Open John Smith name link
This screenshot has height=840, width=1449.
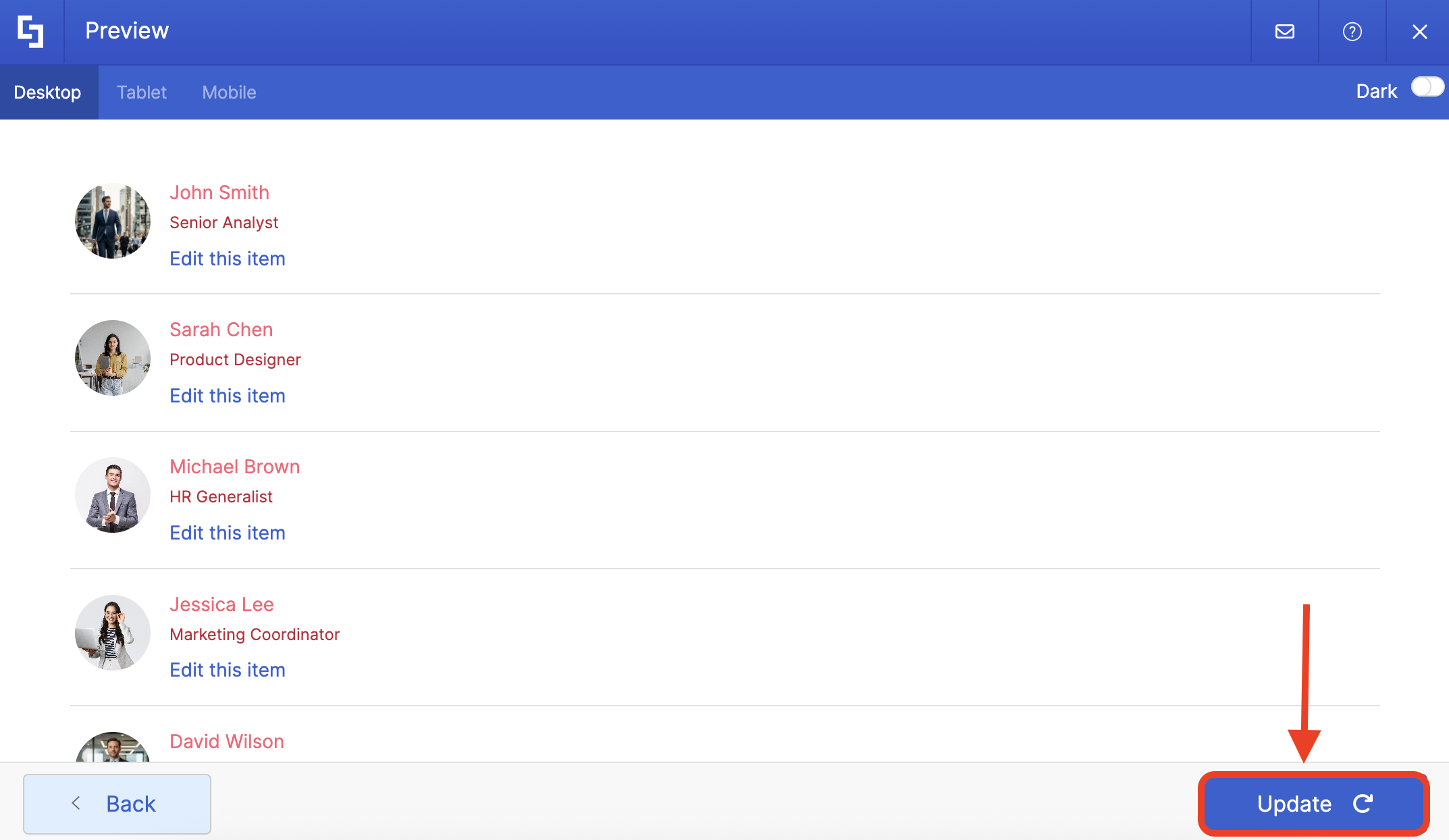tap(219, 192)
